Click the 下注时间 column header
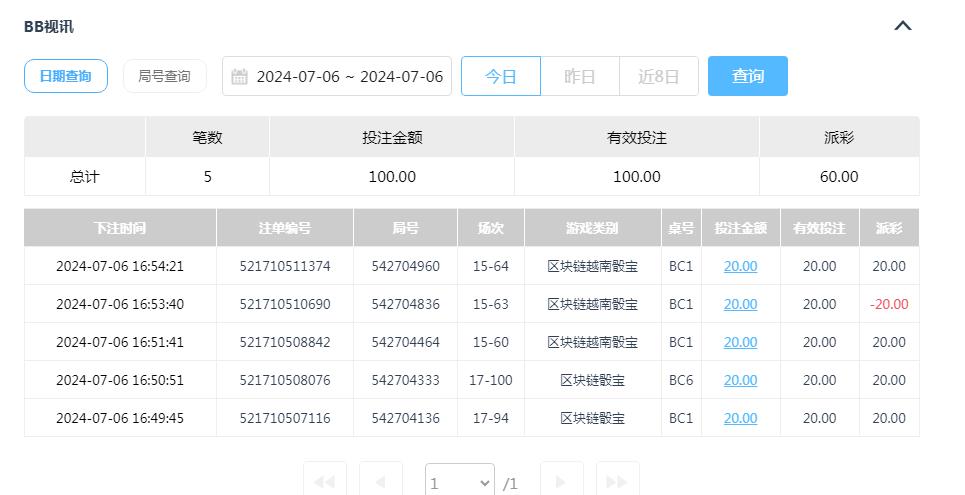The image size is (965, 495). 120,228
